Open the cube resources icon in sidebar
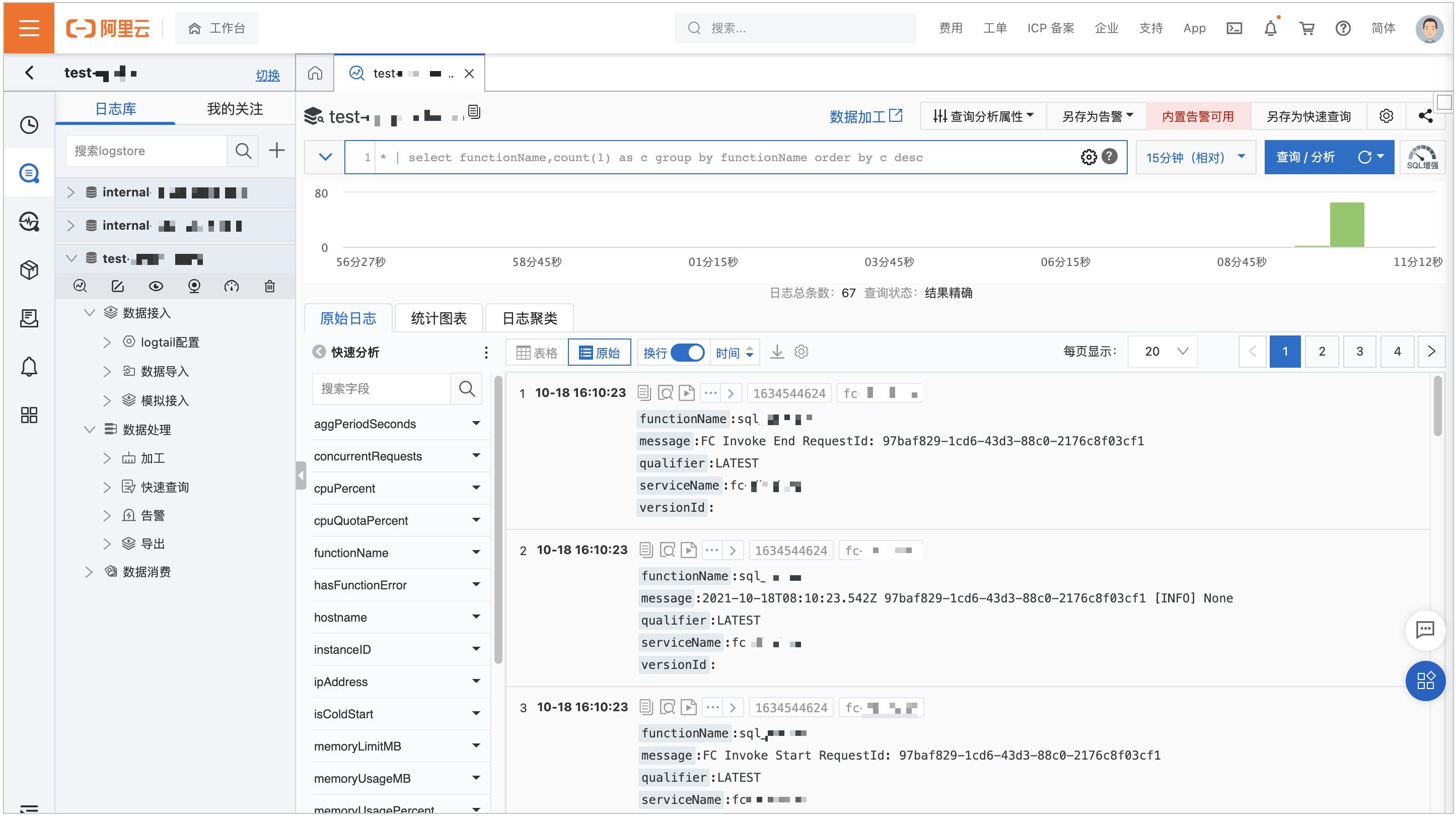Viewport: 1456px width, 817px height. [29, 269]
